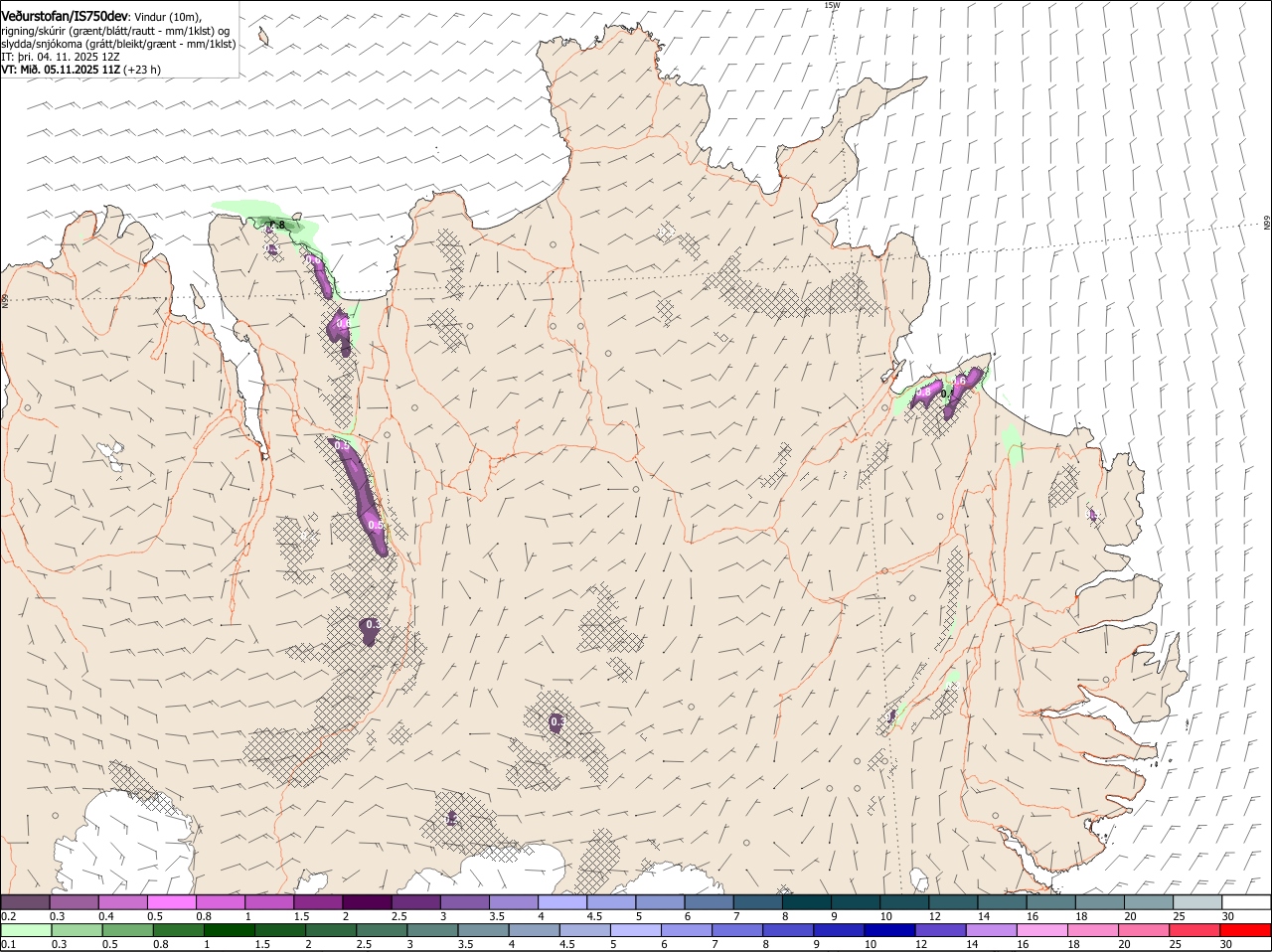Click upper snow scale swatch labeled 4.5
Viewport: 1272px width, 952px height.
click(x=610, y=901)
